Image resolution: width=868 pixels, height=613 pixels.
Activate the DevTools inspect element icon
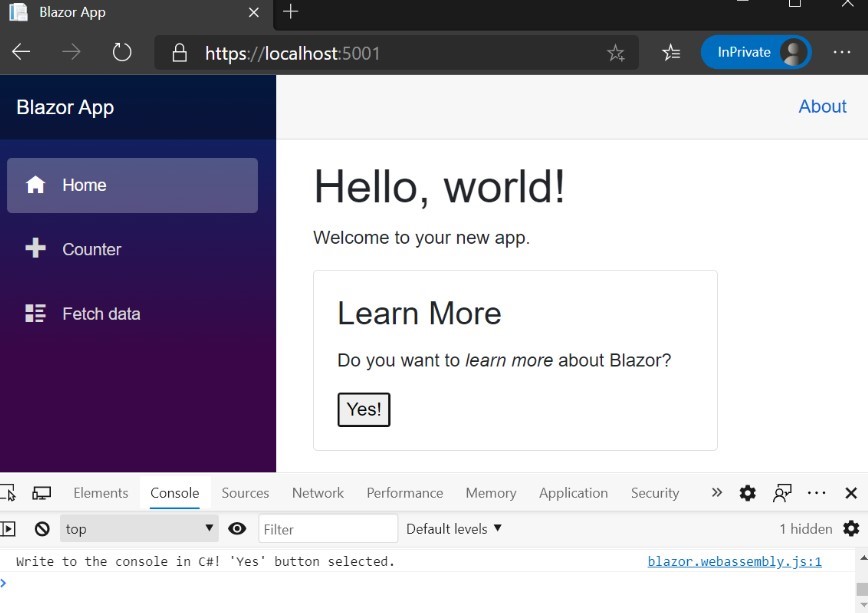pyautogui.click(x=8, y=493)
